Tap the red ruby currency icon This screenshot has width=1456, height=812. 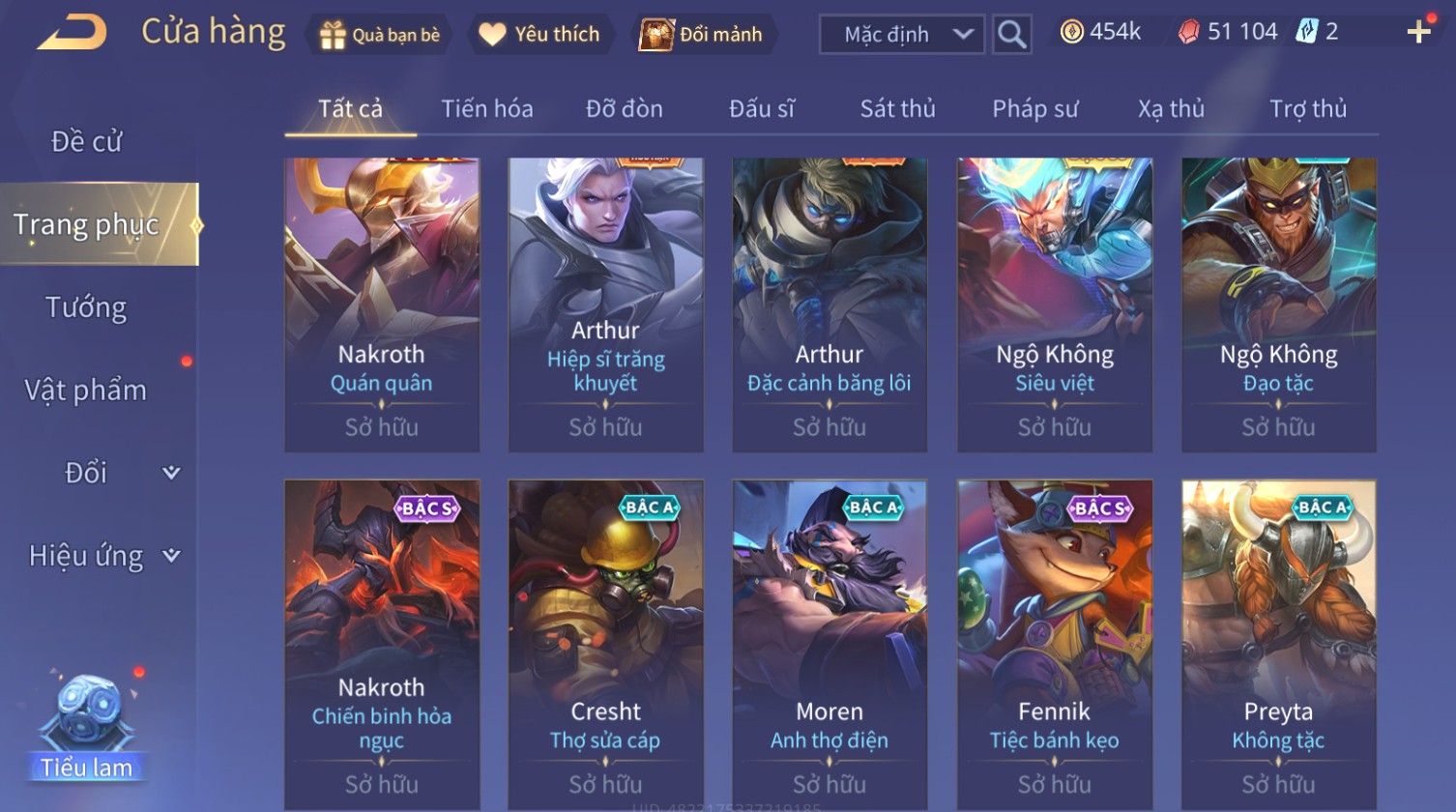click(x=1189, y=33)
